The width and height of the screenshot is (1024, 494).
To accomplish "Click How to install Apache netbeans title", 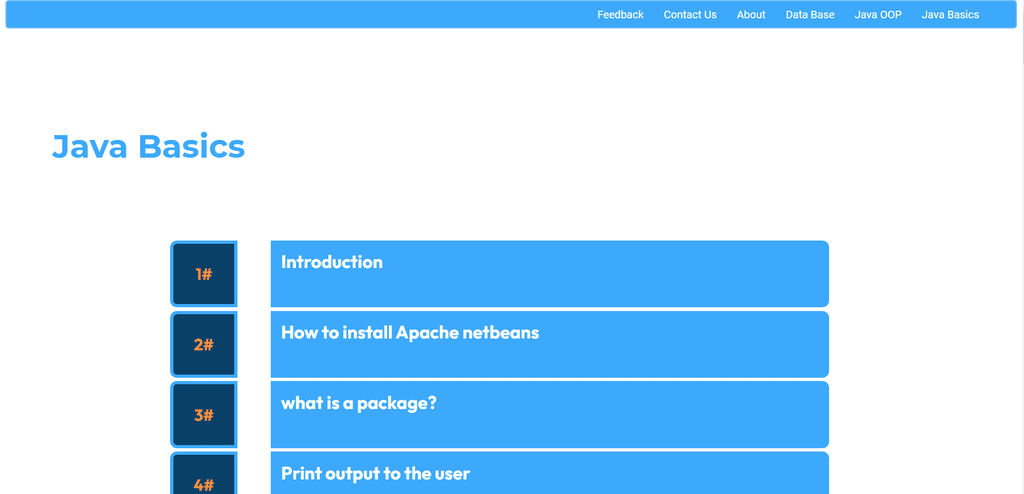I will (410, 333).
